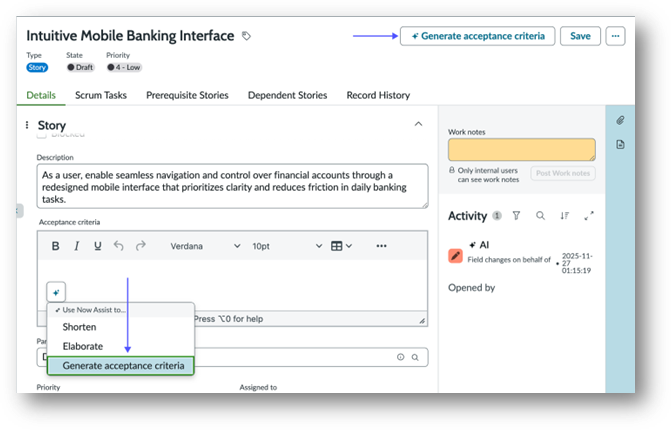Open the attachments paperclip icon
Image resolution: width=671 pixels, height=430 pixels.
620,120
